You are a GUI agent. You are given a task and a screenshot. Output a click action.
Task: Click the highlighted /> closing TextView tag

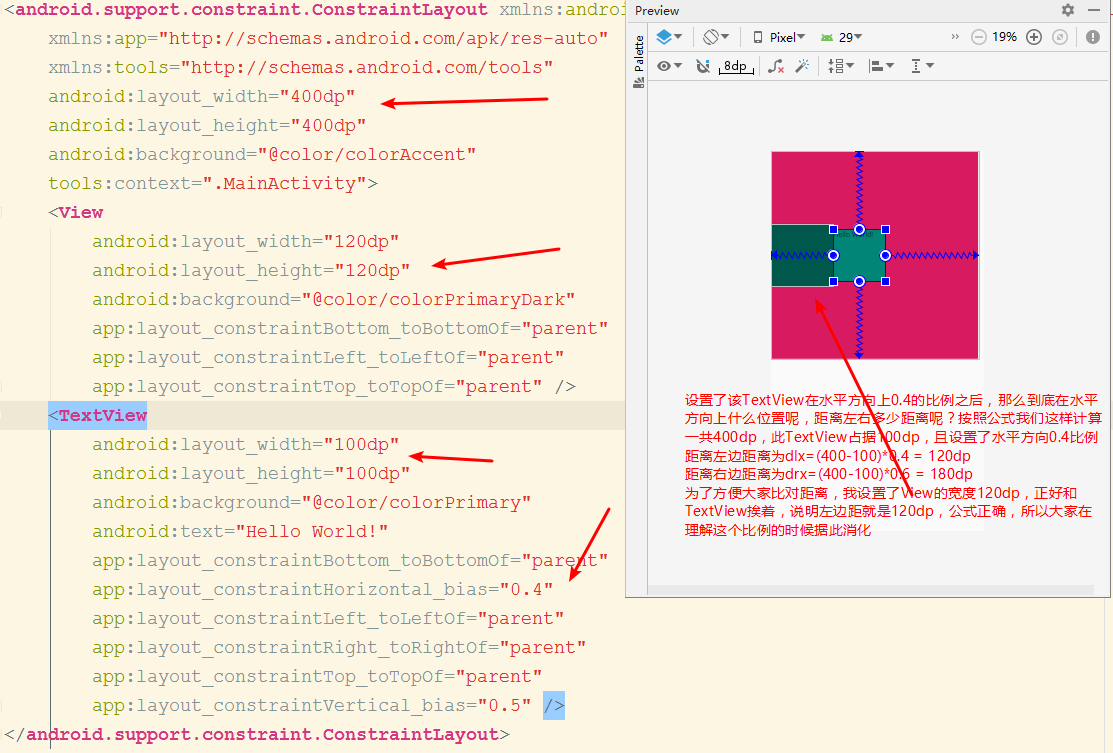[554, 706]
